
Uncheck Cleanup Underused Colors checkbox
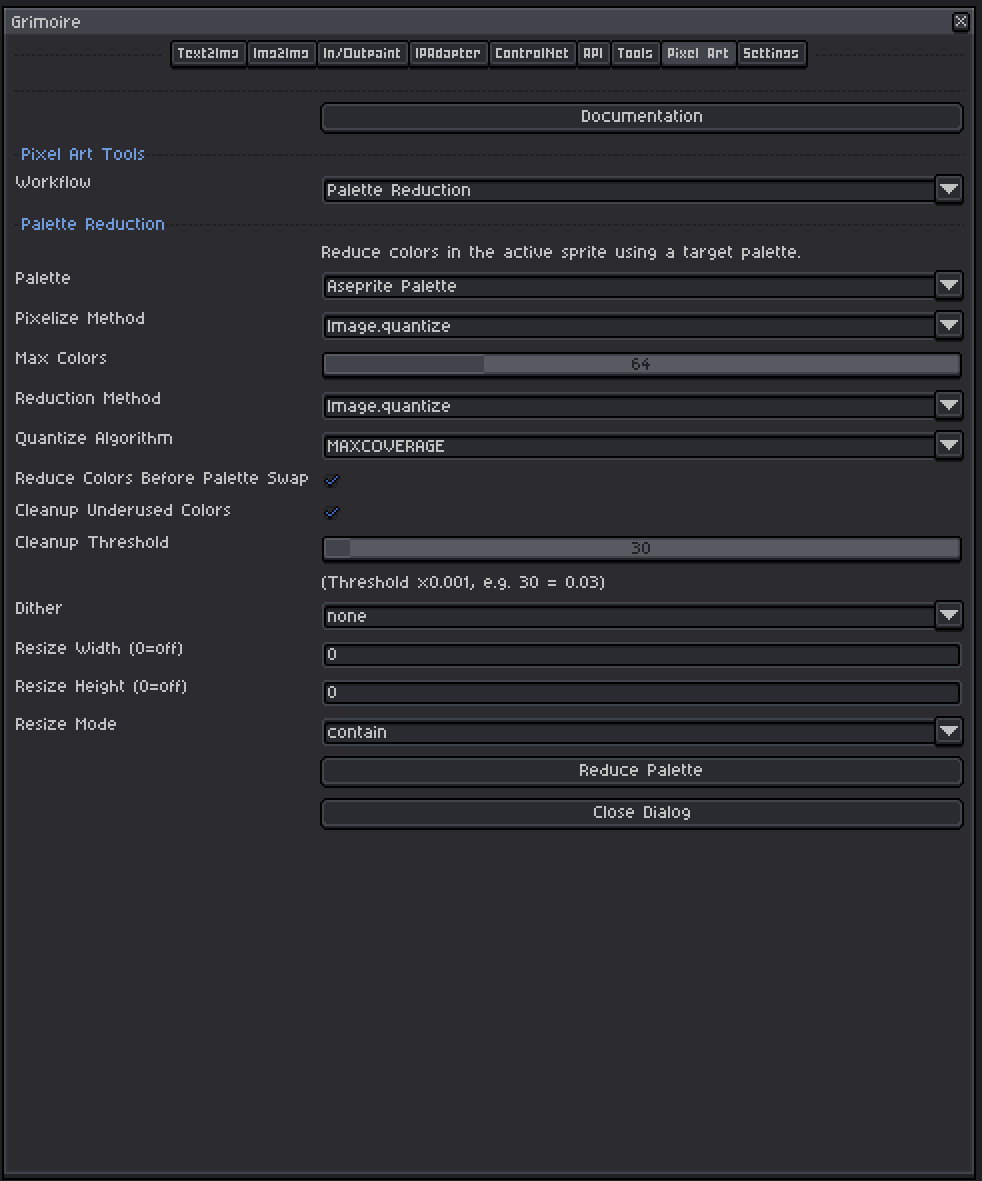332,511
